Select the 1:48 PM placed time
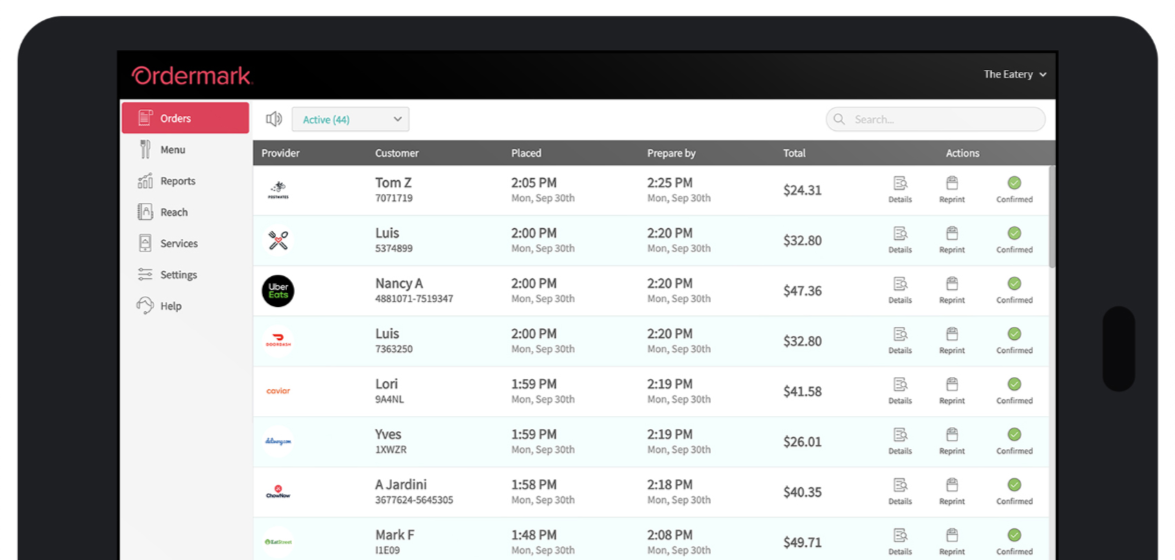This screenshot has height=560, width=1175. (534, 535)
